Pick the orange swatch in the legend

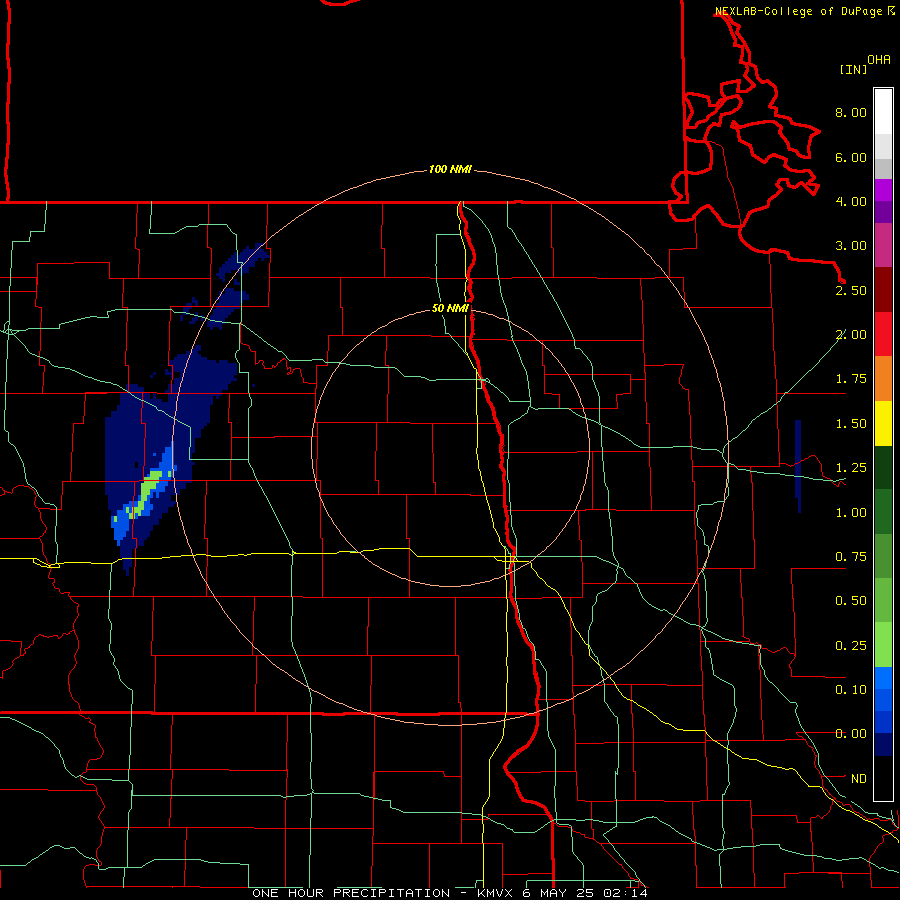(883, 379)
